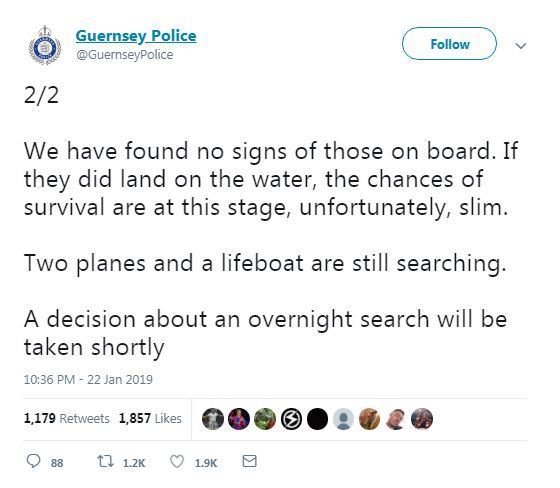560x488 pixels.
Task: Open the Guernsey Police crest avatar
Action: click(x=45, y=45)
